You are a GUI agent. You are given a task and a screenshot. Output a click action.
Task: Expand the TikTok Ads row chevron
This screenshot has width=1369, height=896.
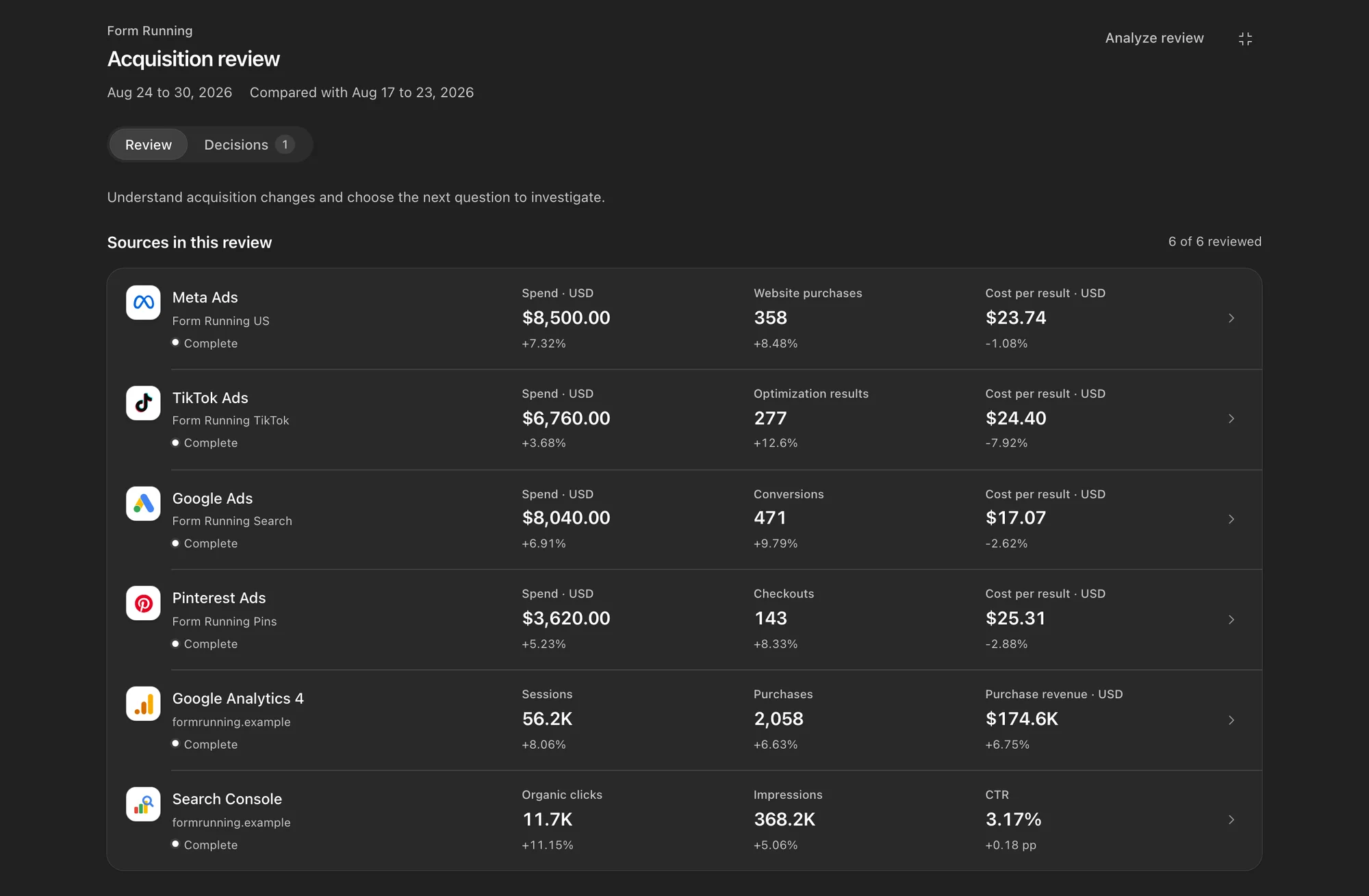coord(1231,418)
